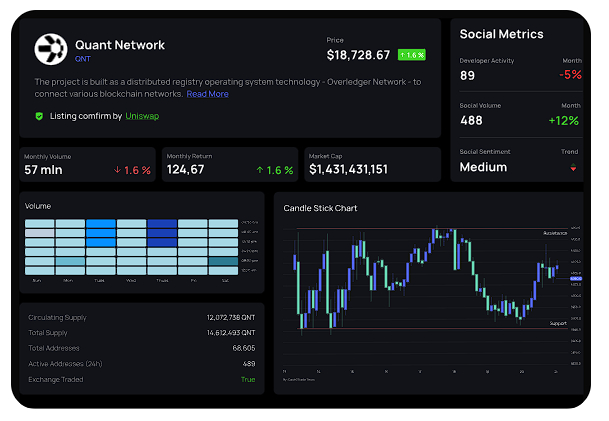Click the Mon day label under heatmap
This screenshot has width=609, height=421.
(68, 280)
